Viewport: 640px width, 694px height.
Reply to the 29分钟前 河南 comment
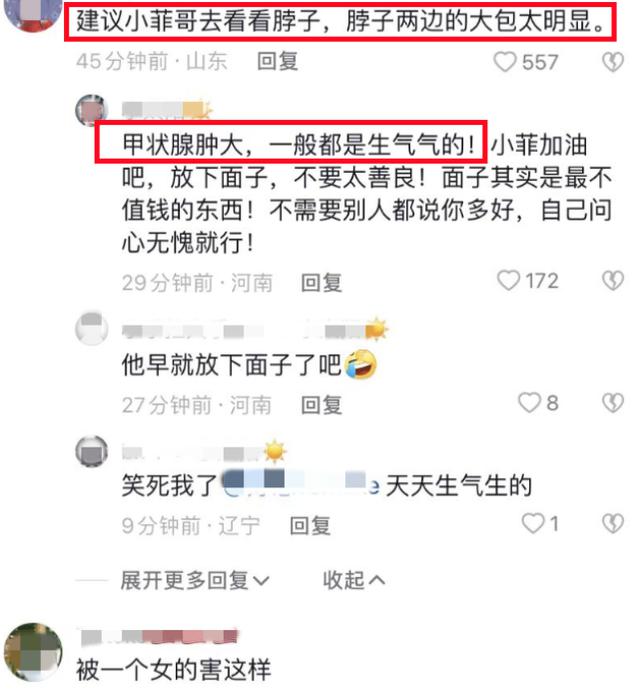click(x=321, y=282)
